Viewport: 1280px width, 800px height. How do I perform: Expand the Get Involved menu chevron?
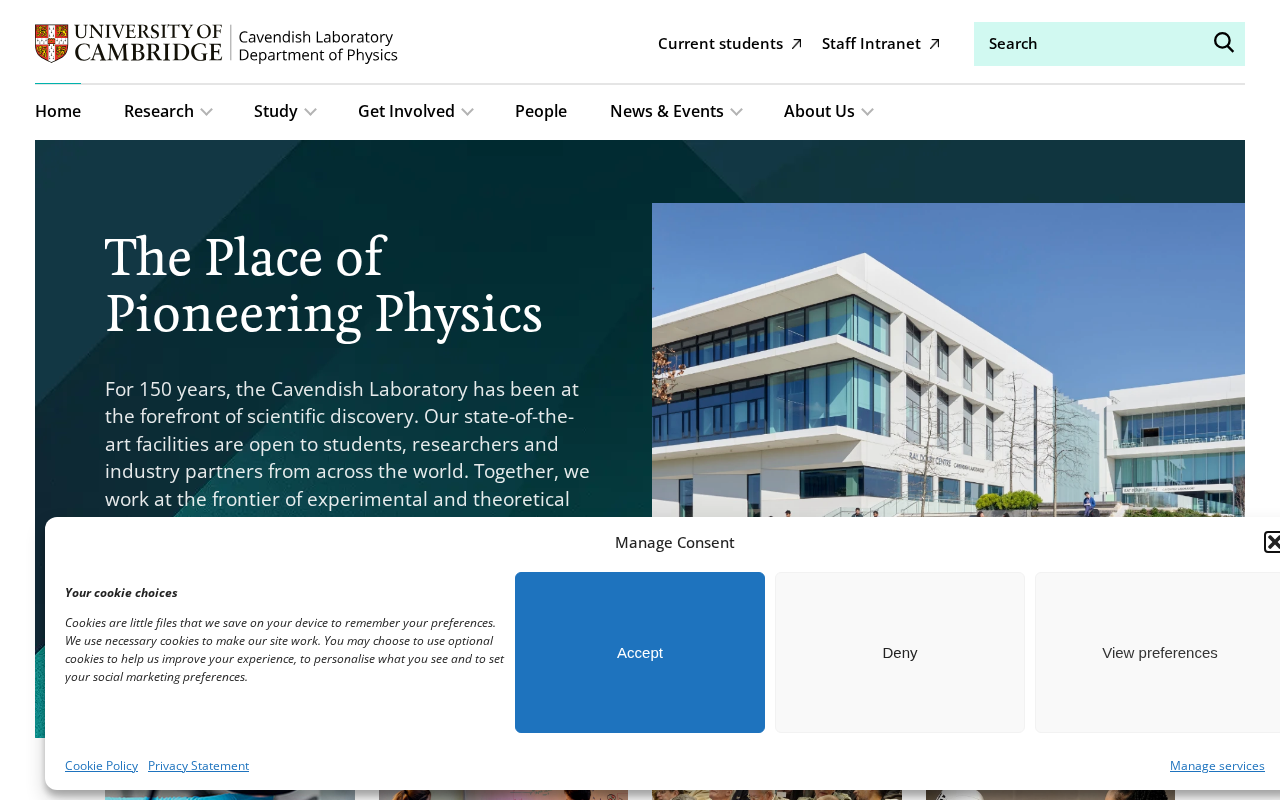point(467,112)
